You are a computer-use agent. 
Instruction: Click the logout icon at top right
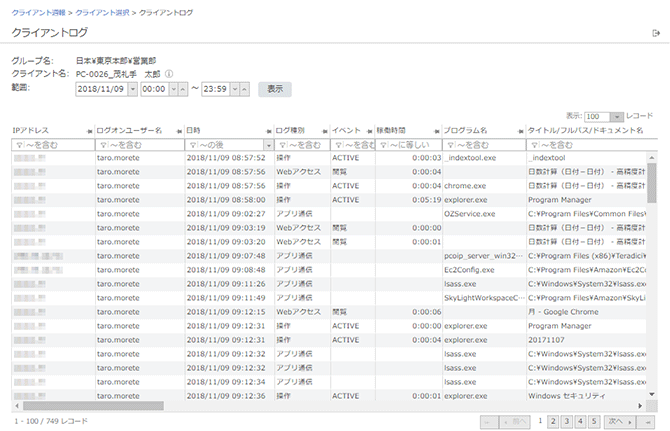pos(655,34)
